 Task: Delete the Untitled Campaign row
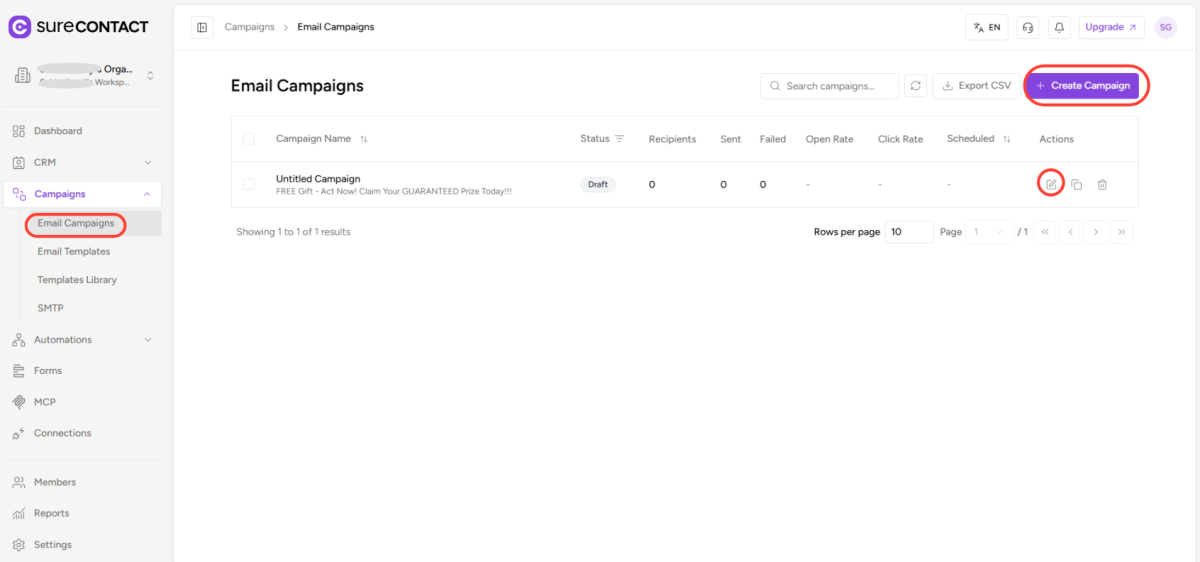[1102, 184]
